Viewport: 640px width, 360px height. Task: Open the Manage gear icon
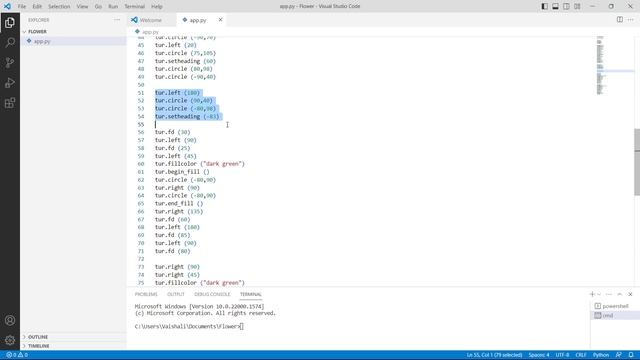point(10,340)
